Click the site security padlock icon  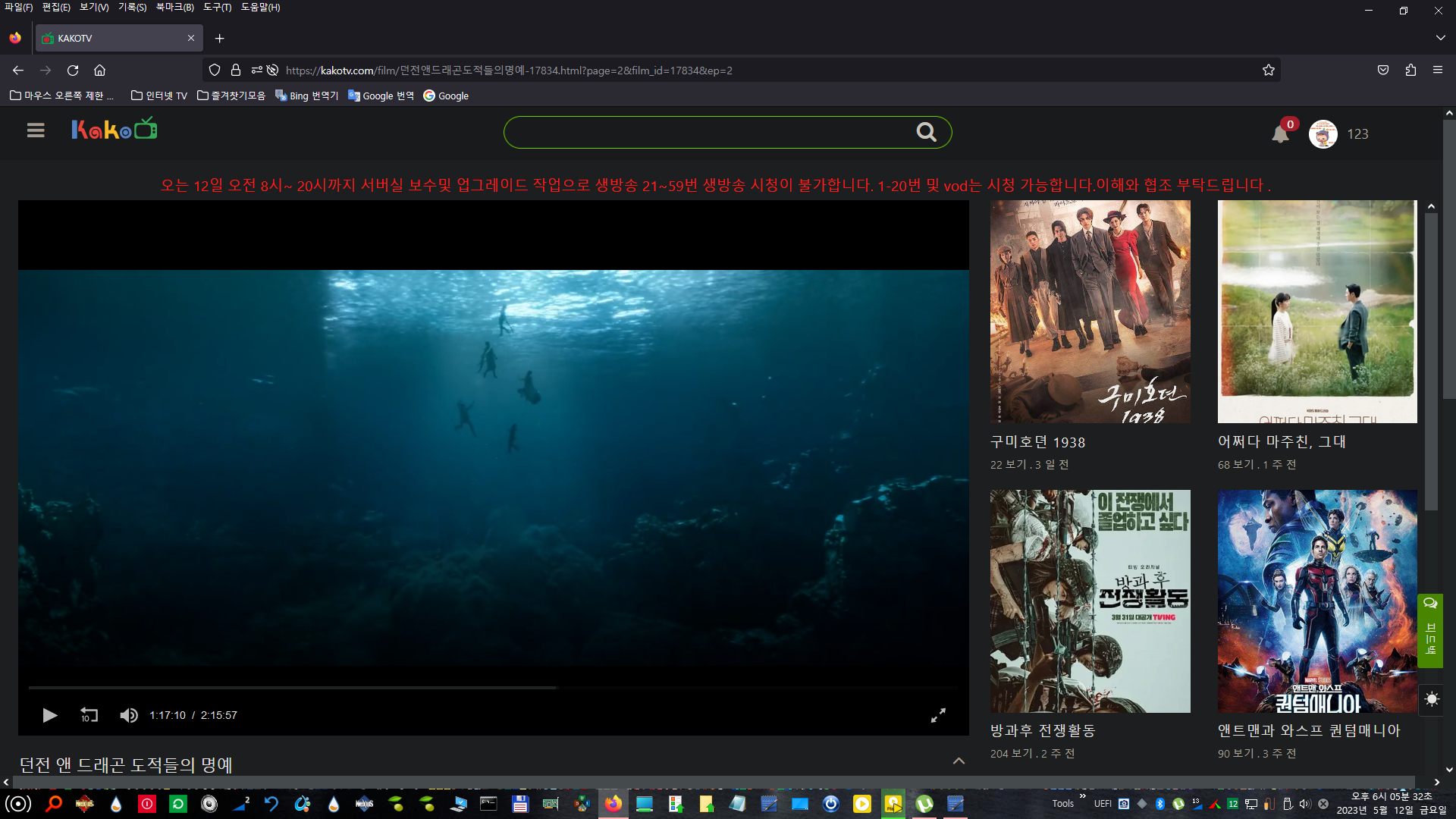click(x=236, y=70)
